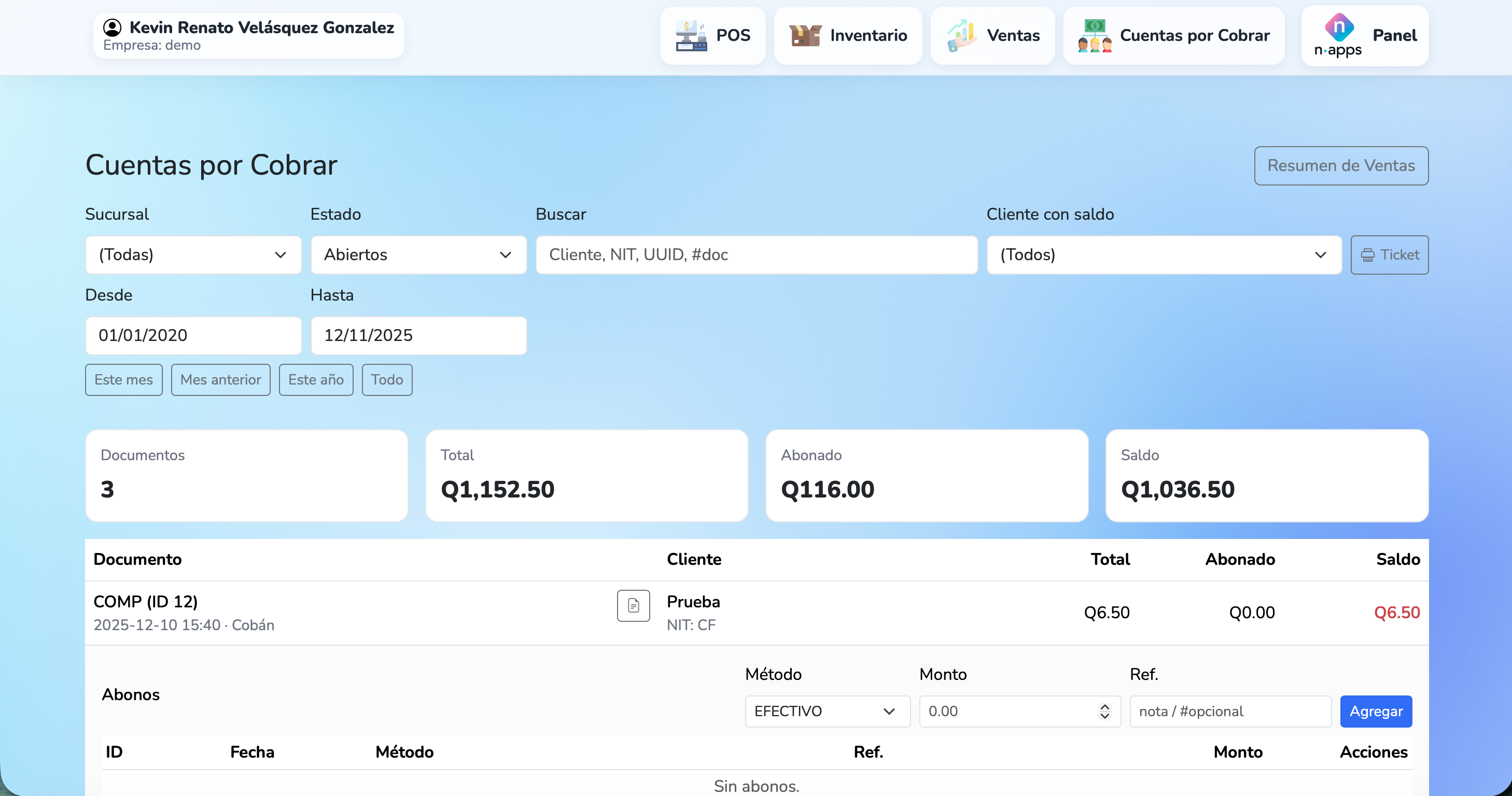Viewport: 1512px width, 796px height.
Task: Click the POS cash register icon
Action: [691, 35]
